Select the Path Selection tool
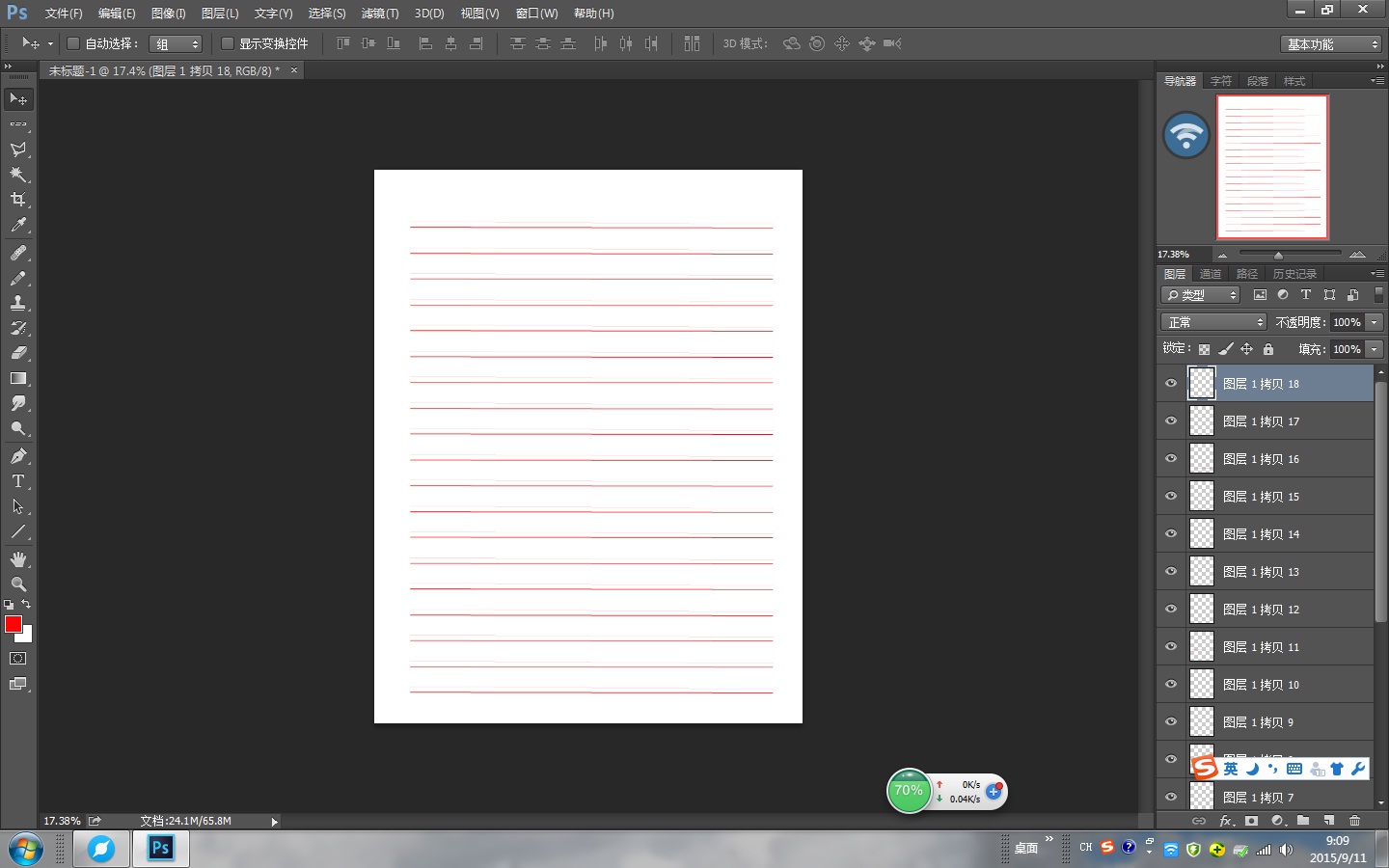 pos(18,506)
